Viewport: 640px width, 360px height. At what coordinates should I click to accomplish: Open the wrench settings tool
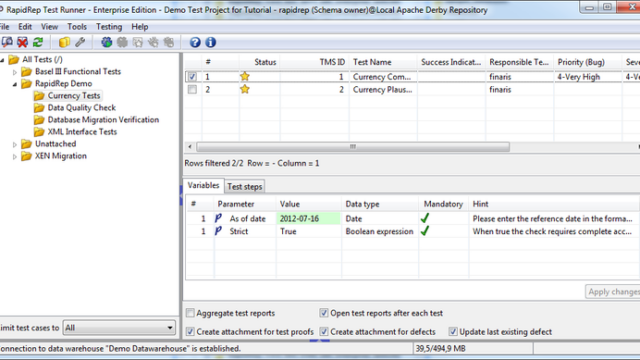tap(80, 42)
